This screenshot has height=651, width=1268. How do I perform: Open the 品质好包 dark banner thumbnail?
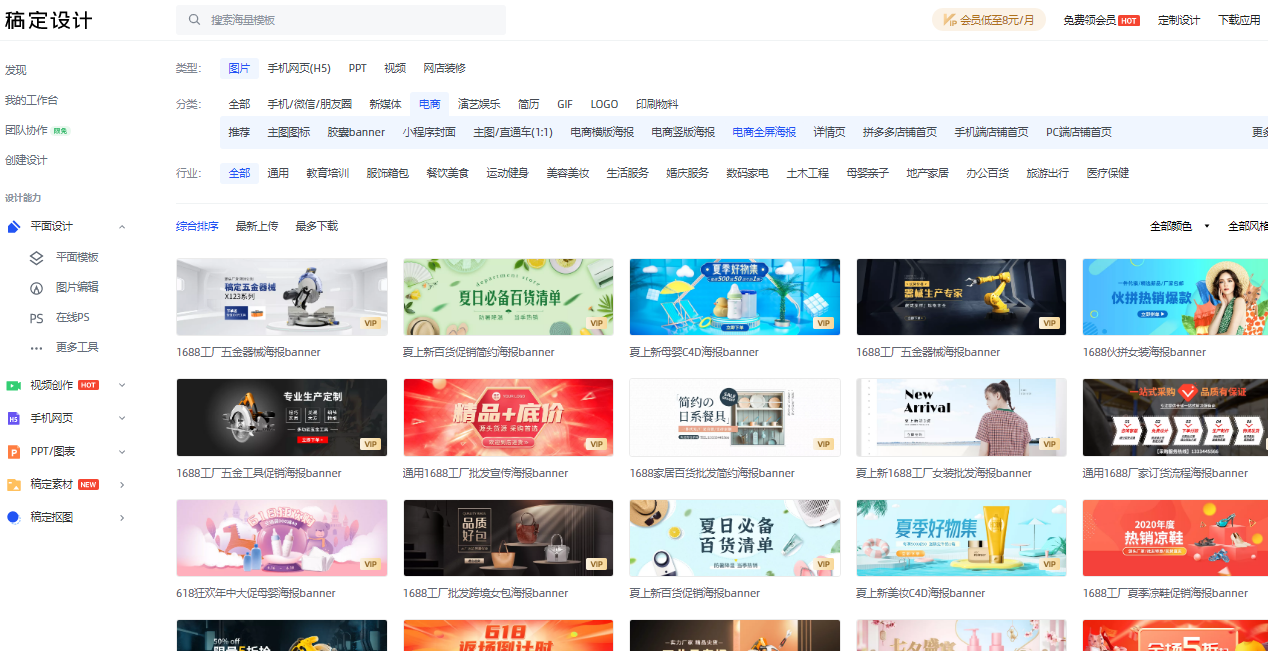(508, 538)
